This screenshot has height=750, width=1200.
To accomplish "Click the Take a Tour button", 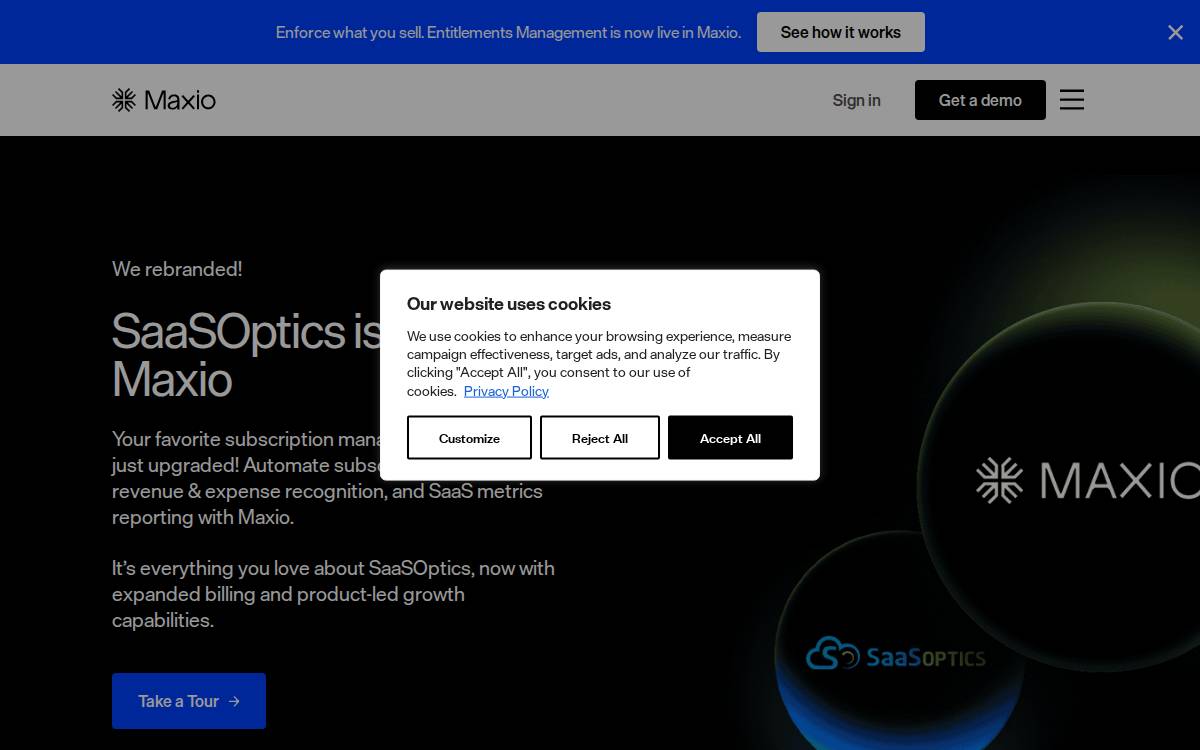I will [x=189, y=701].
